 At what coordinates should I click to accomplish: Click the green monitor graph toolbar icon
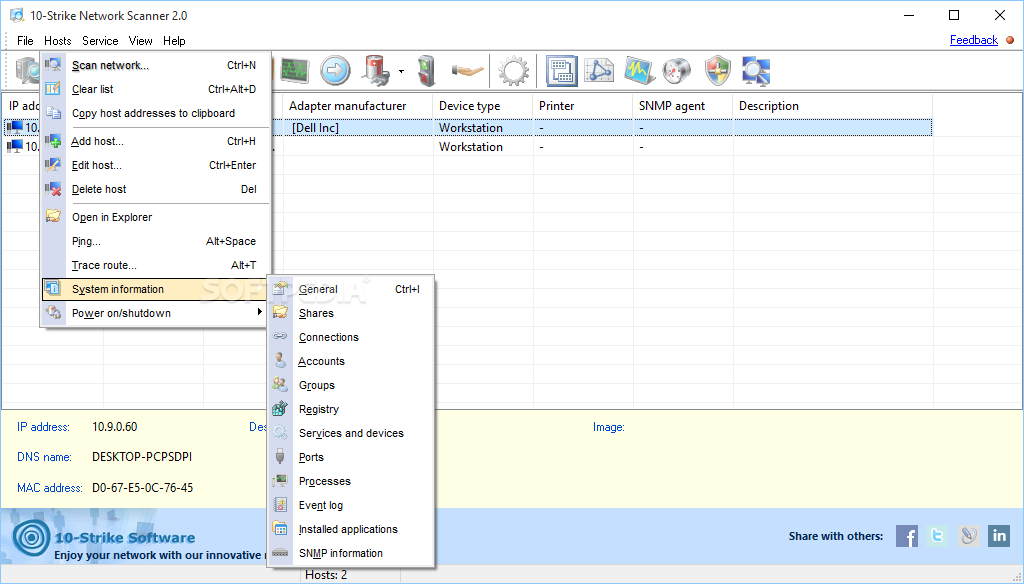point(295,70)
